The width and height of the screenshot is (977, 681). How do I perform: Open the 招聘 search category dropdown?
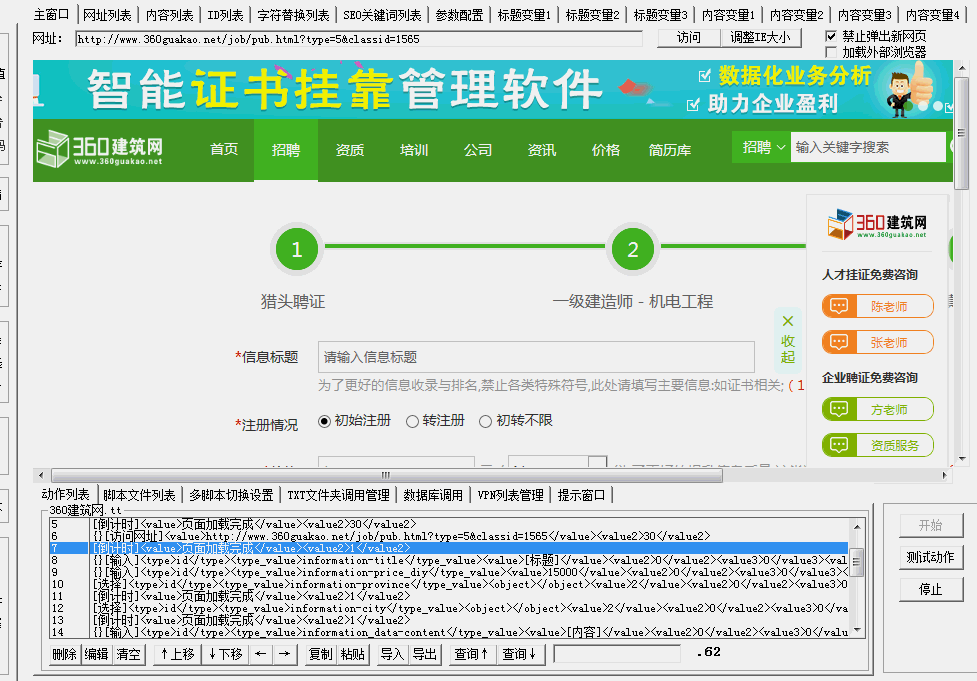pyautogui.click(x=762, y=147)
